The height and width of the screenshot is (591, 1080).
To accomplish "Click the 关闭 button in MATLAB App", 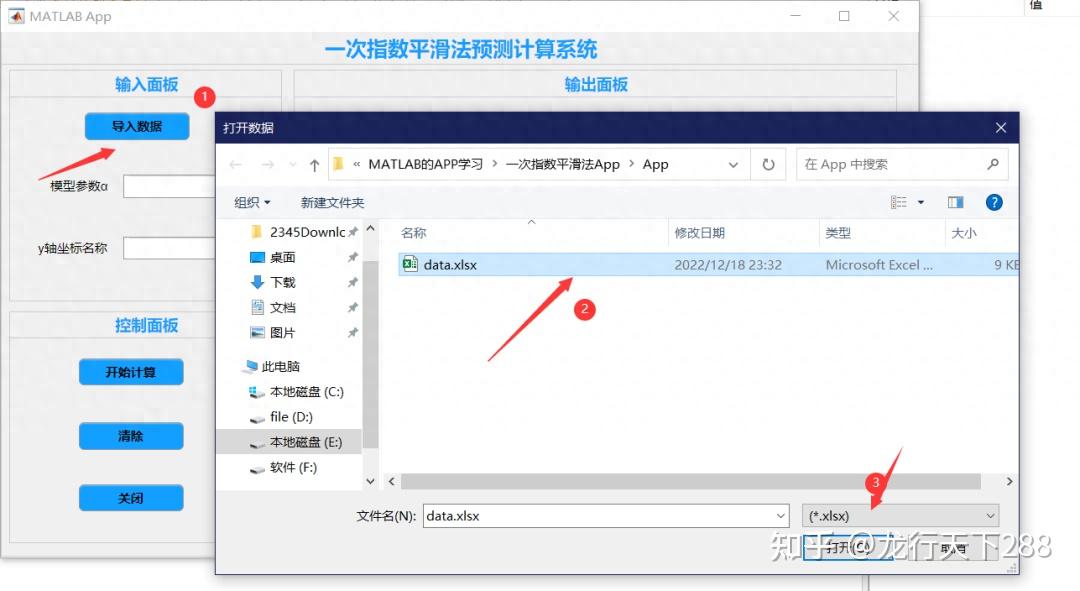I will point(131,498).
